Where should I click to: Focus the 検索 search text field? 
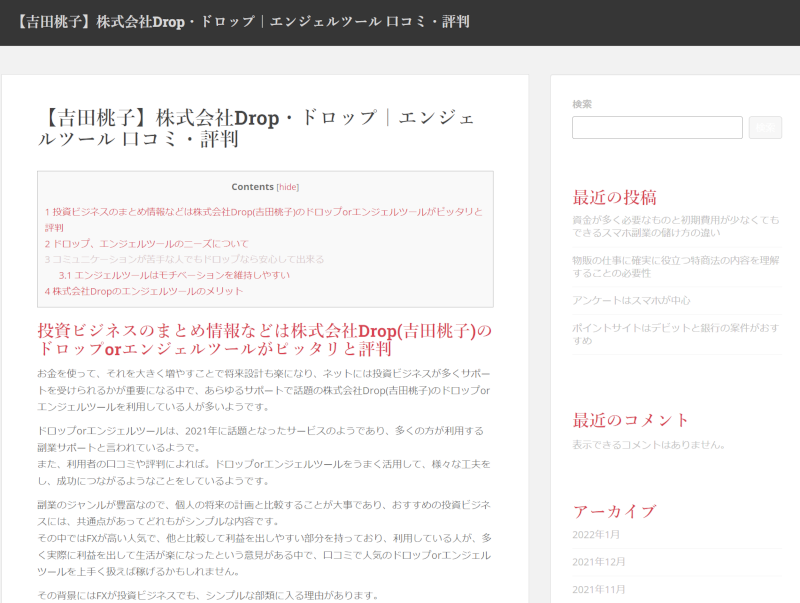click(657, 127)
